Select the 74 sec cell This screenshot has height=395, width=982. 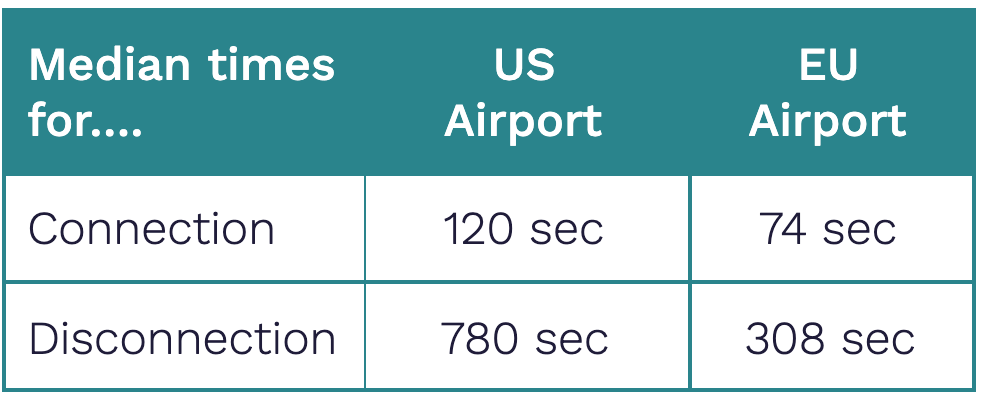tap(832, 228)
